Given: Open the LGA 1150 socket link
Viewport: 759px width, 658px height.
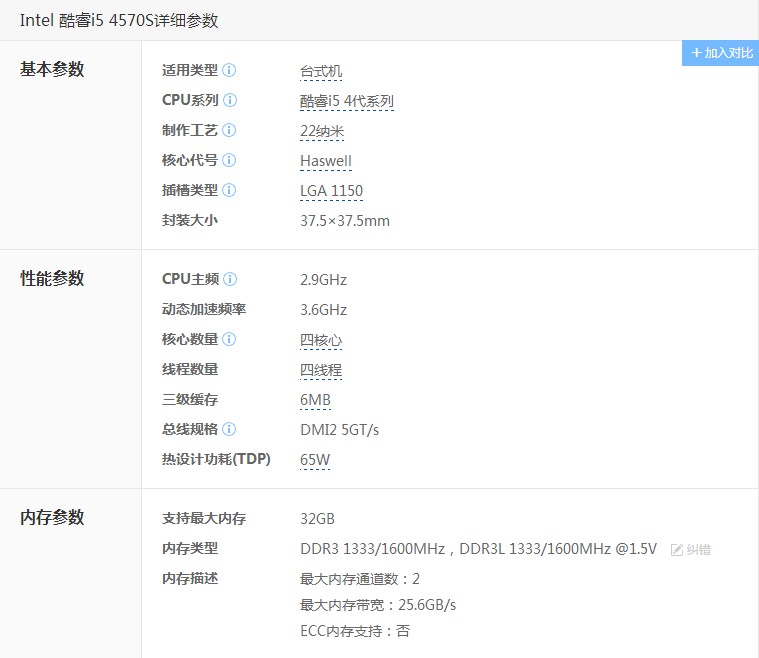Looking at the screenshot, I should pos(331,192).
